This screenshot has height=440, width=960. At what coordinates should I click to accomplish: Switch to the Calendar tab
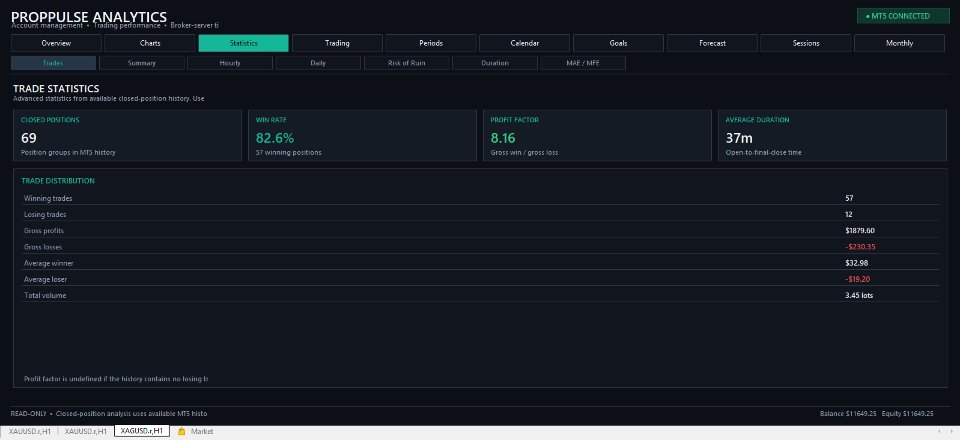point(525,43)
